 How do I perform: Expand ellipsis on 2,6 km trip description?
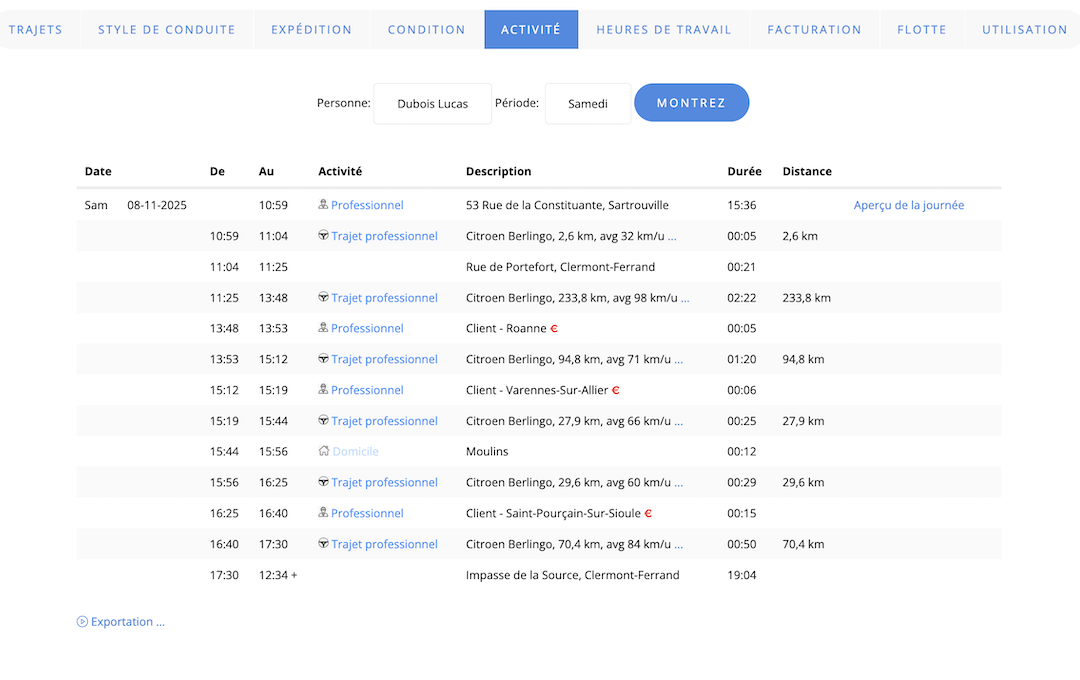click(x=672, y=237)
